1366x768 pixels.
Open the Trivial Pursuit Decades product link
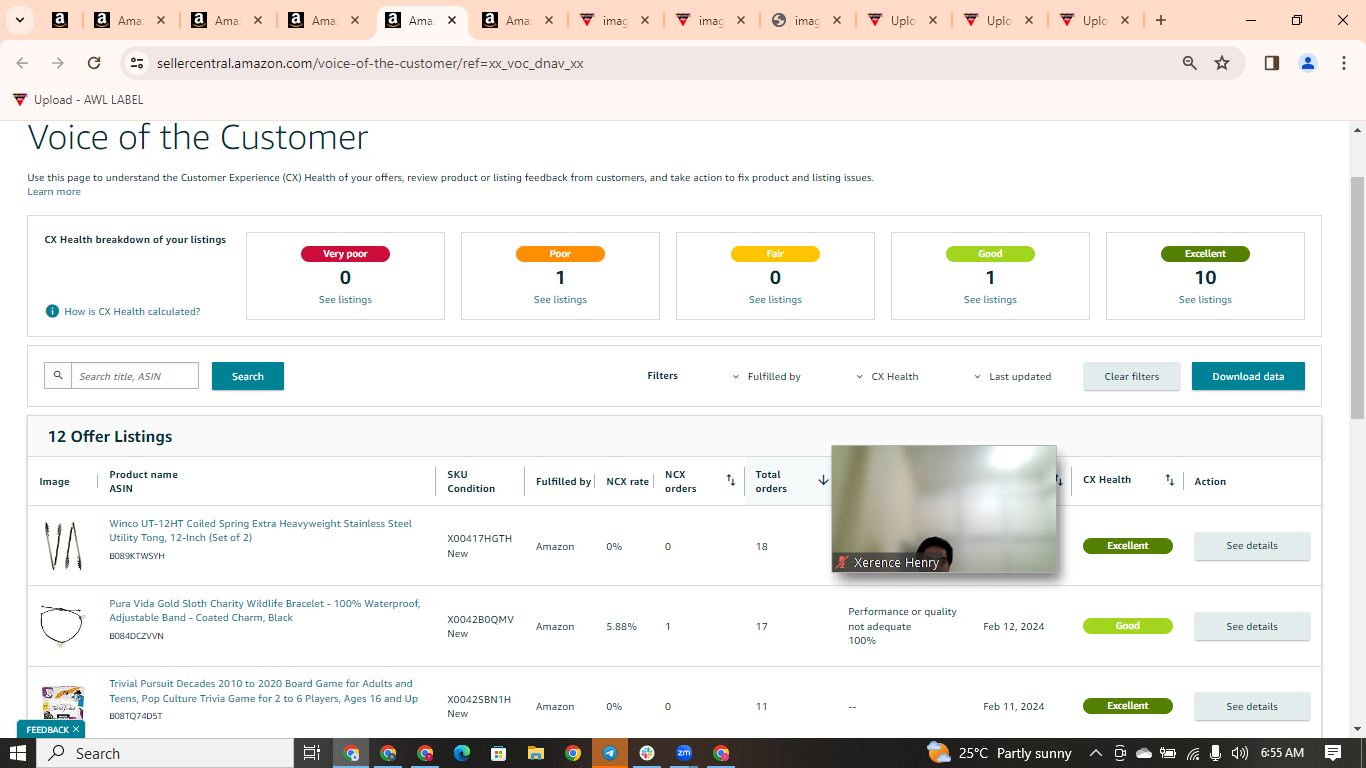(x=263, y=691)
